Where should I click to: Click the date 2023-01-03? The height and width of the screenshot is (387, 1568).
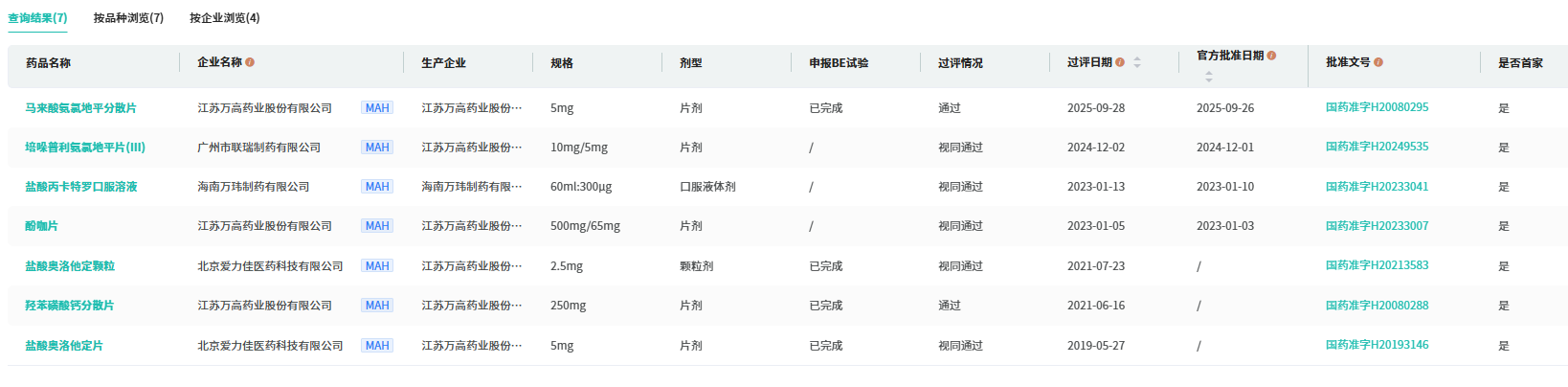coord(1225,226)
